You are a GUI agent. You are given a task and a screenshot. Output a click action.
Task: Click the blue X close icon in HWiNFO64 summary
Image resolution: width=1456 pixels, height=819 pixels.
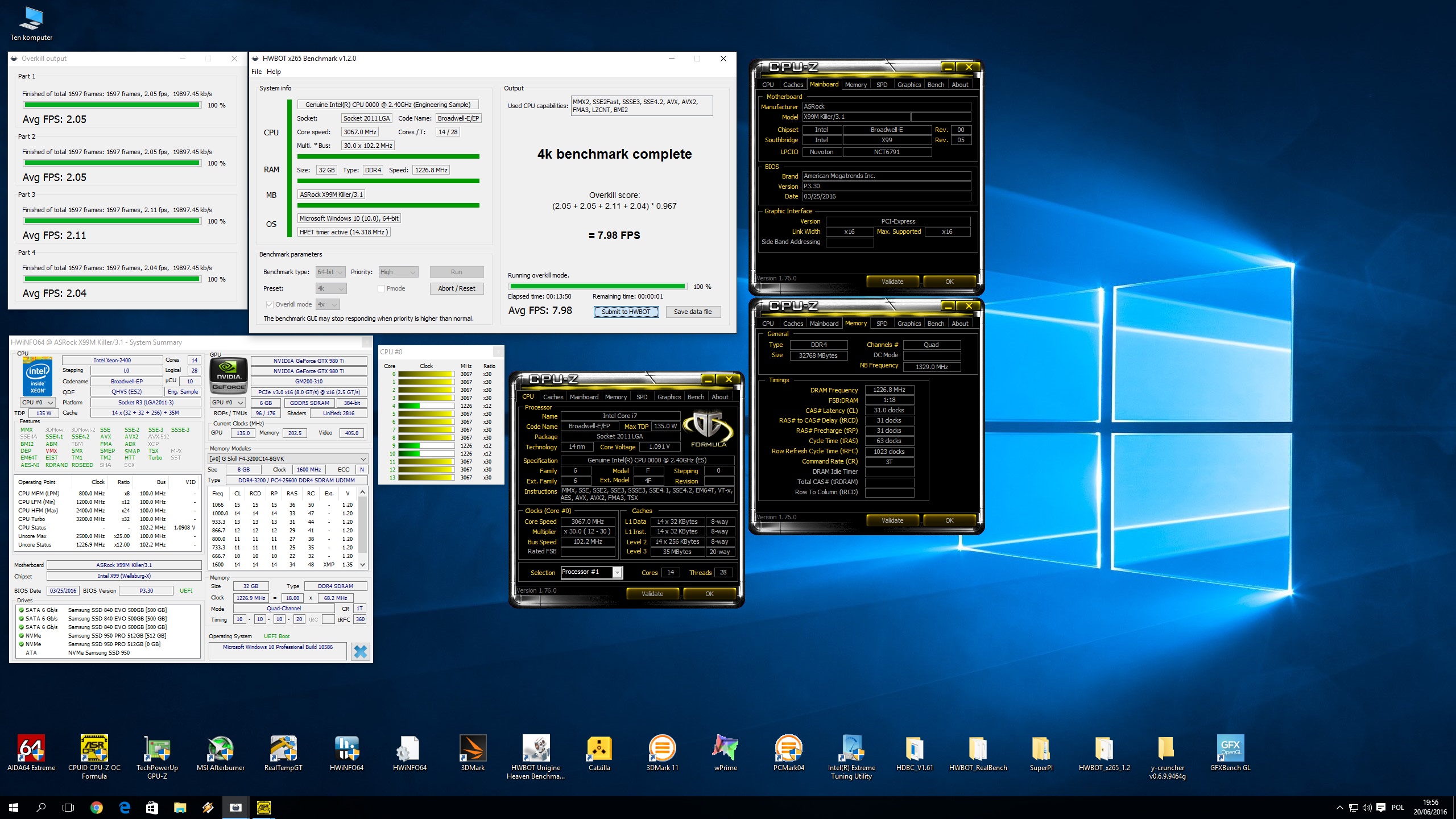[x=361, y=651]
